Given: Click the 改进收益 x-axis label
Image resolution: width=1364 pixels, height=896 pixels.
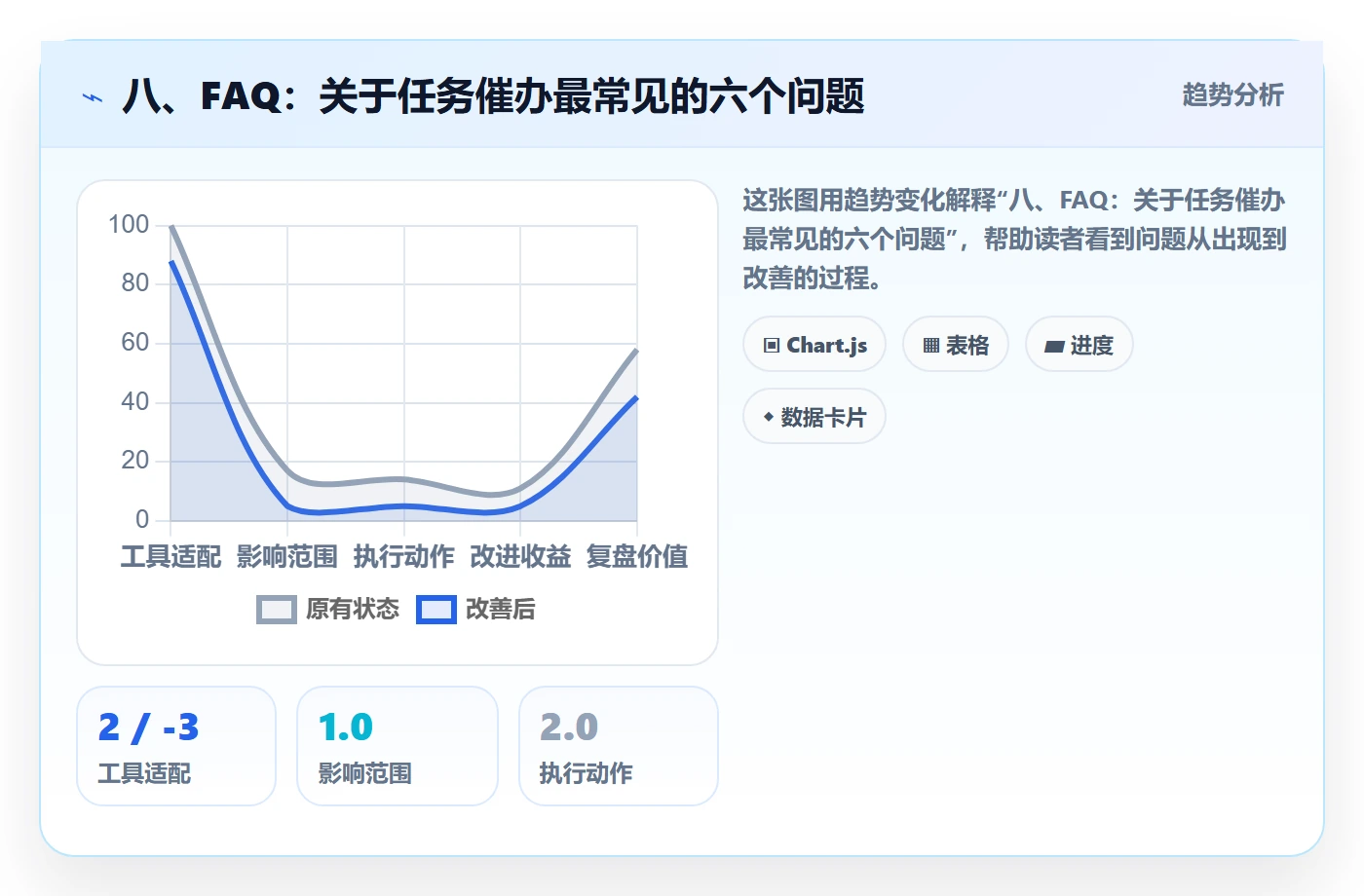Looking at the screenshot, I should (520, 557).
